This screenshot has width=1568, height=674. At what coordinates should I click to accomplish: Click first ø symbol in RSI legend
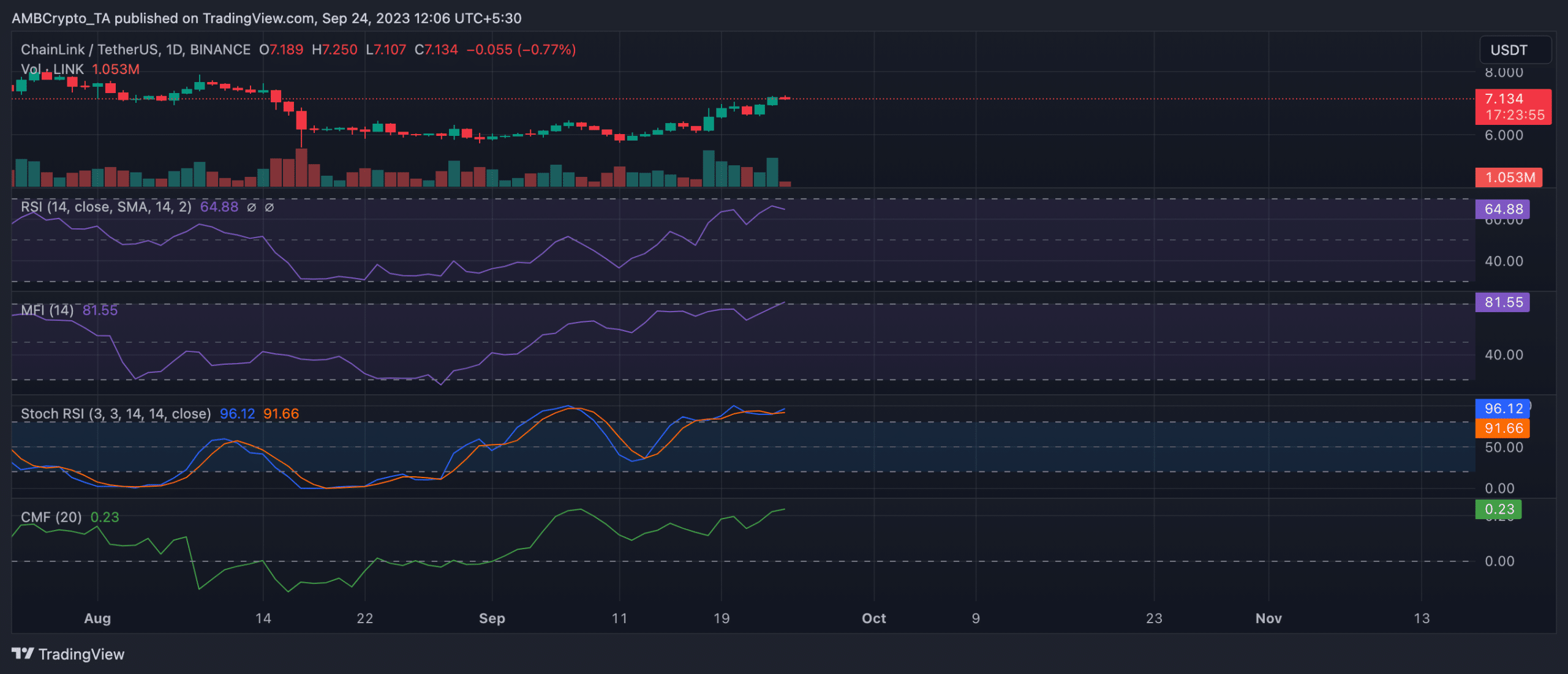(251, 208)
